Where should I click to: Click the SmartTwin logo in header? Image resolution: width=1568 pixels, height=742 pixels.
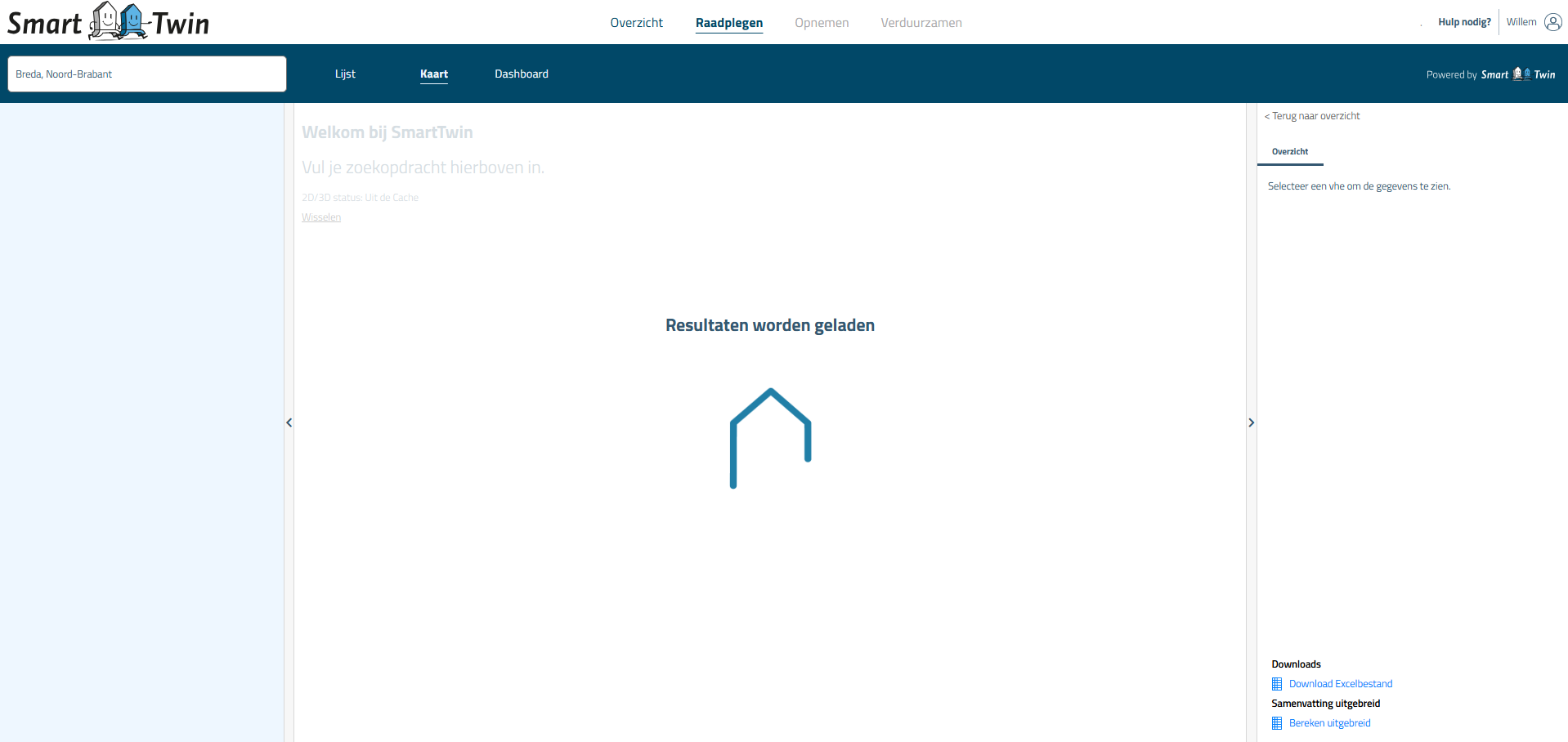click(x=108, y=22)
